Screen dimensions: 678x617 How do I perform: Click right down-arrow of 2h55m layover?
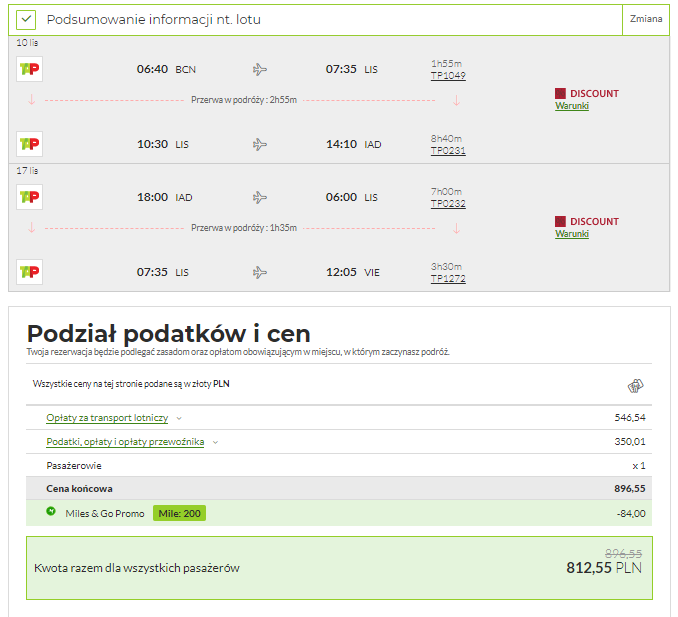(457, 100)
